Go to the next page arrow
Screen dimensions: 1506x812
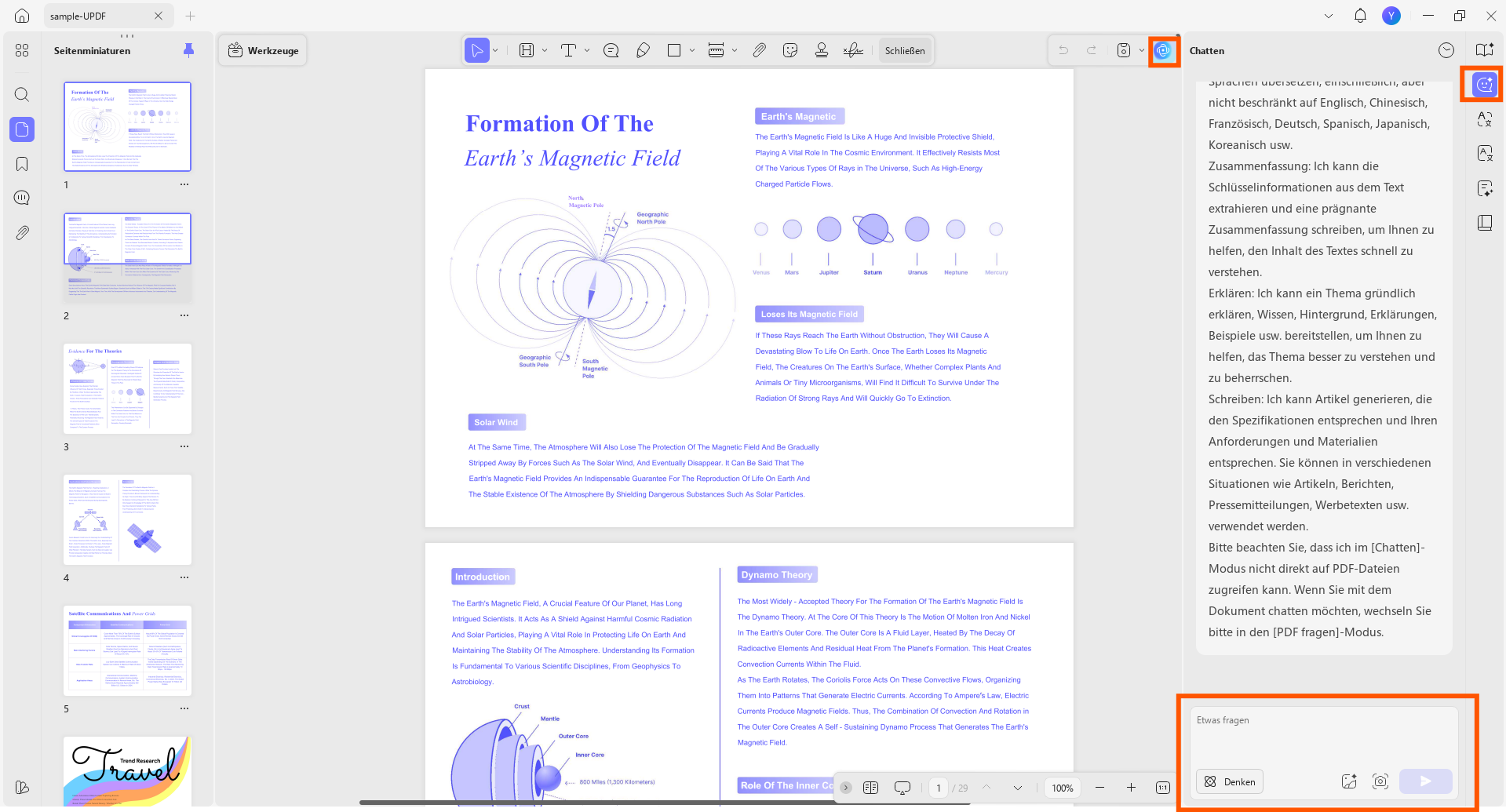click(1018, 788)
